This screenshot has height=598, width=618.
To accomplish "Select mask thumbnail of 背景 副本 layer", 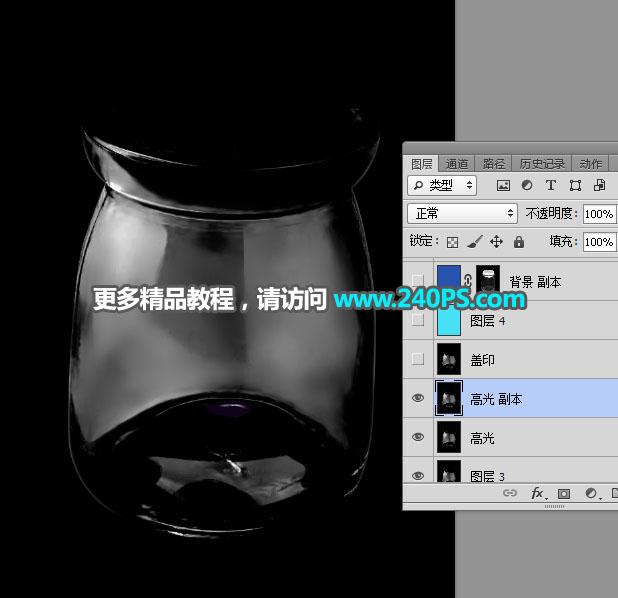I will [x=488, y=280].
